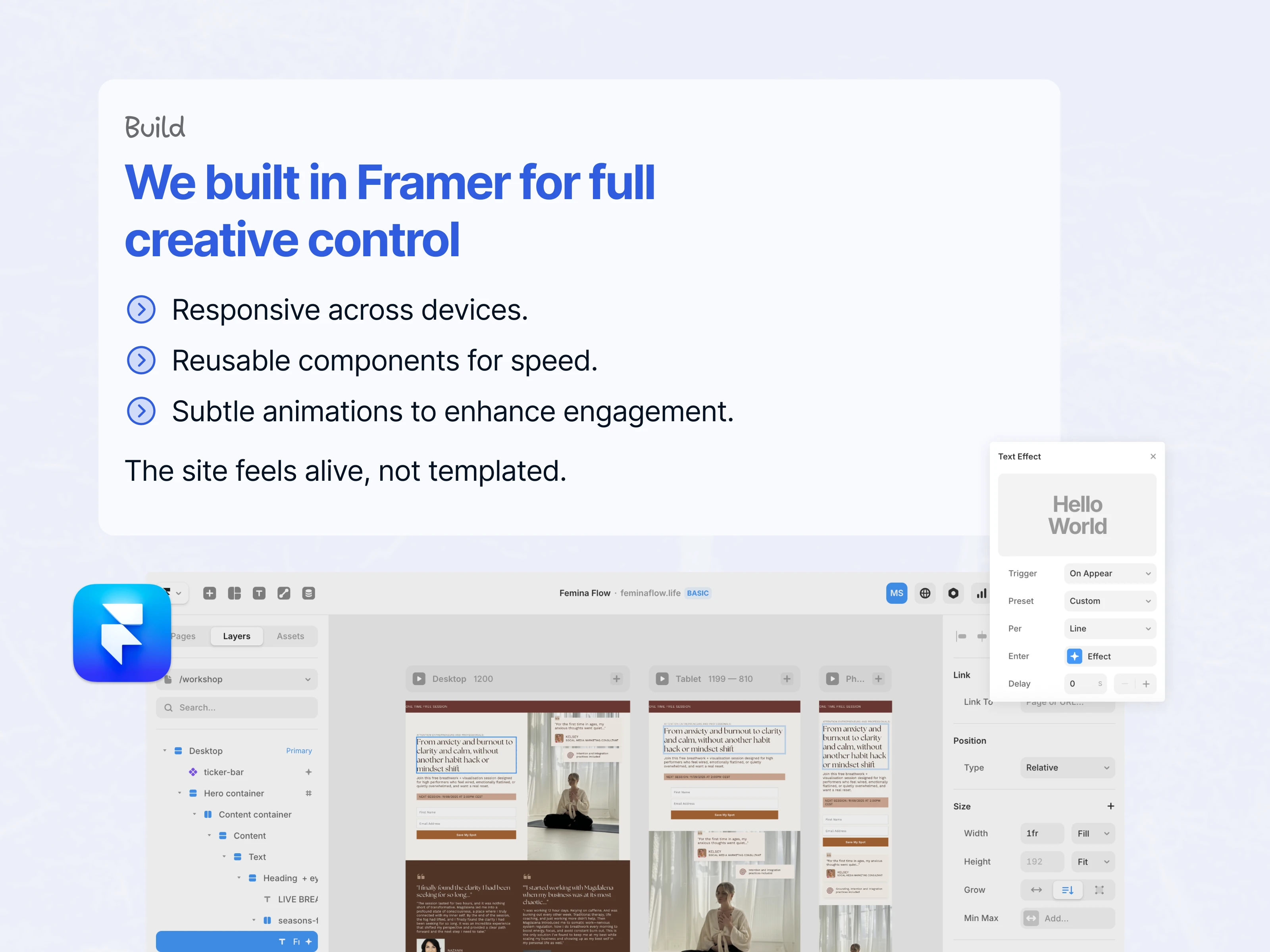Image resolution: width=1270 pixels, height=952 pixels.
Task: Select the Text tool in toolbar
Action: pyautogui.click(x=259, y=593)
